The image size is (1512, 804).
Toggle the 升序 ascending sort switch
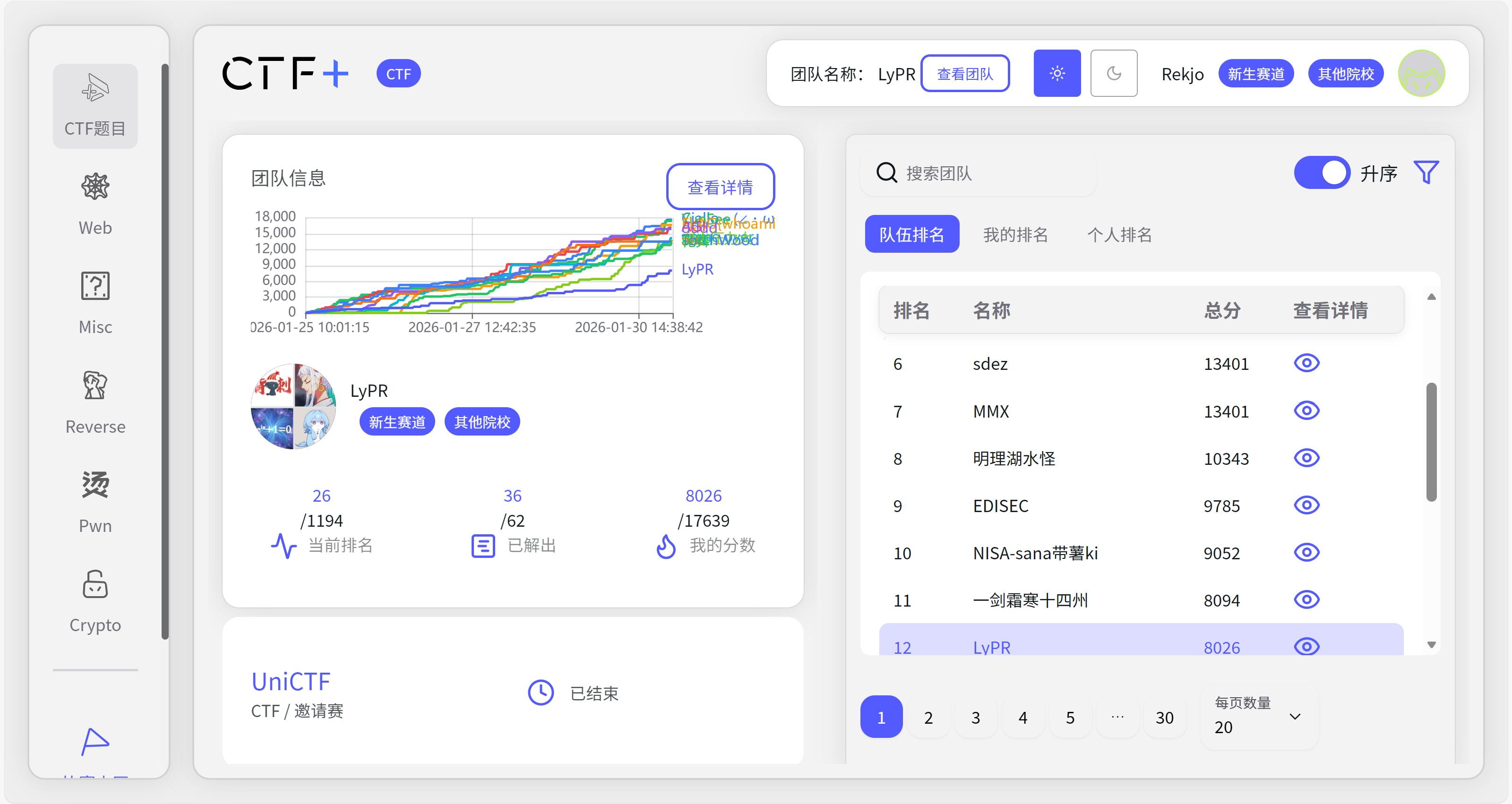tap(1322, 172)
